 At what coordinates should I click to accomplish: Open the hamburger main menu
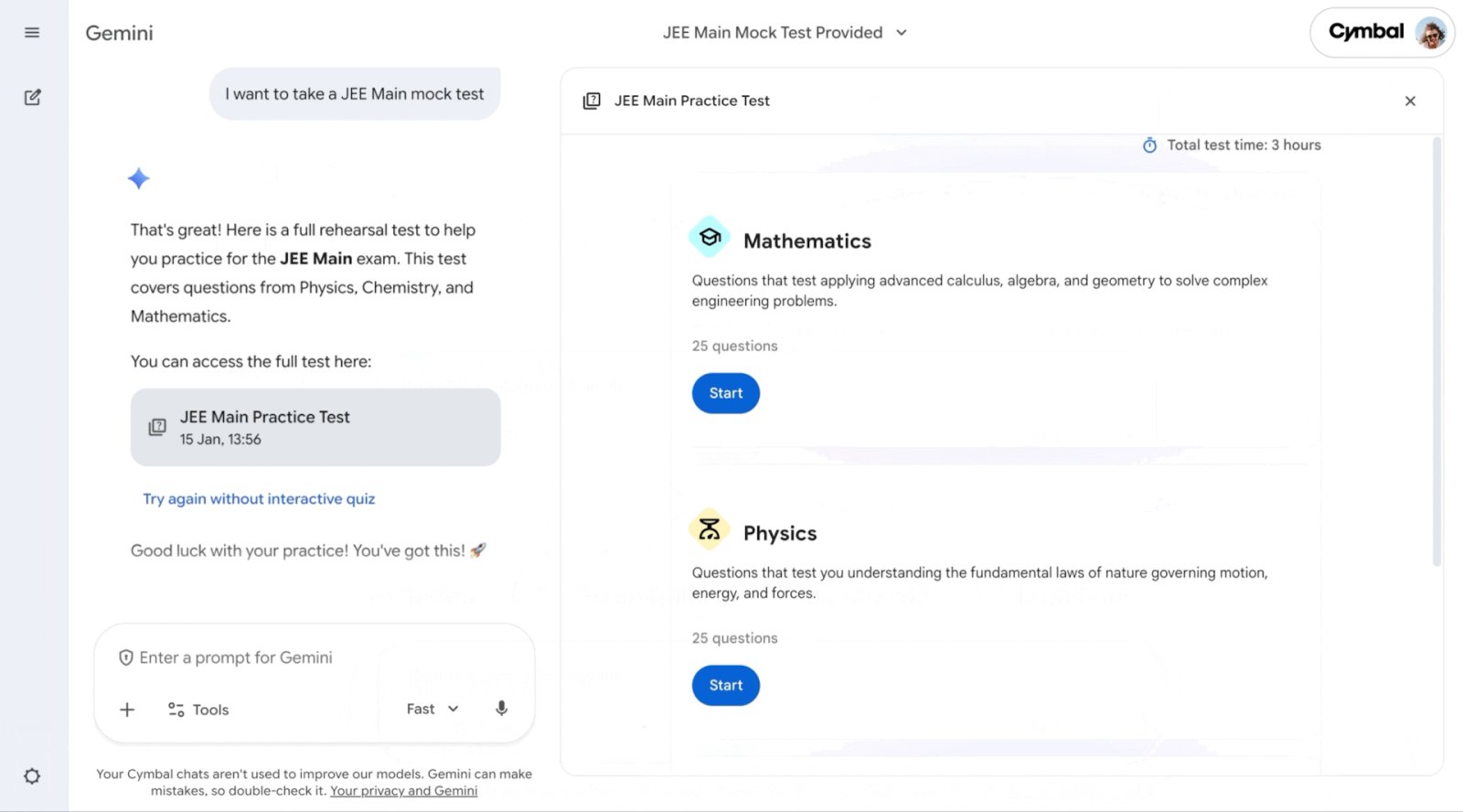point(32,33)
